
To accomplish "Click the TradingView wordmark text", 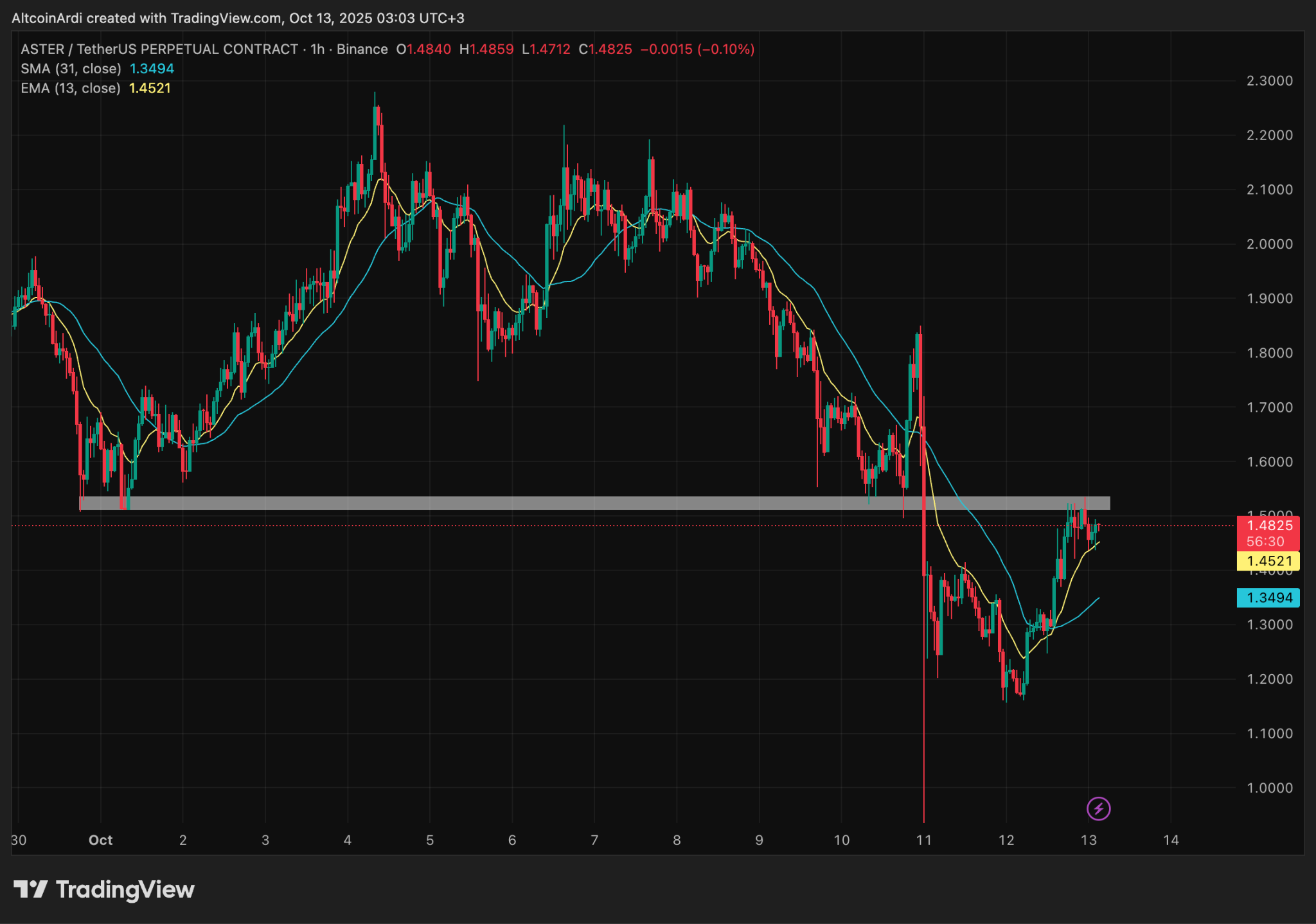I will 125,890.
